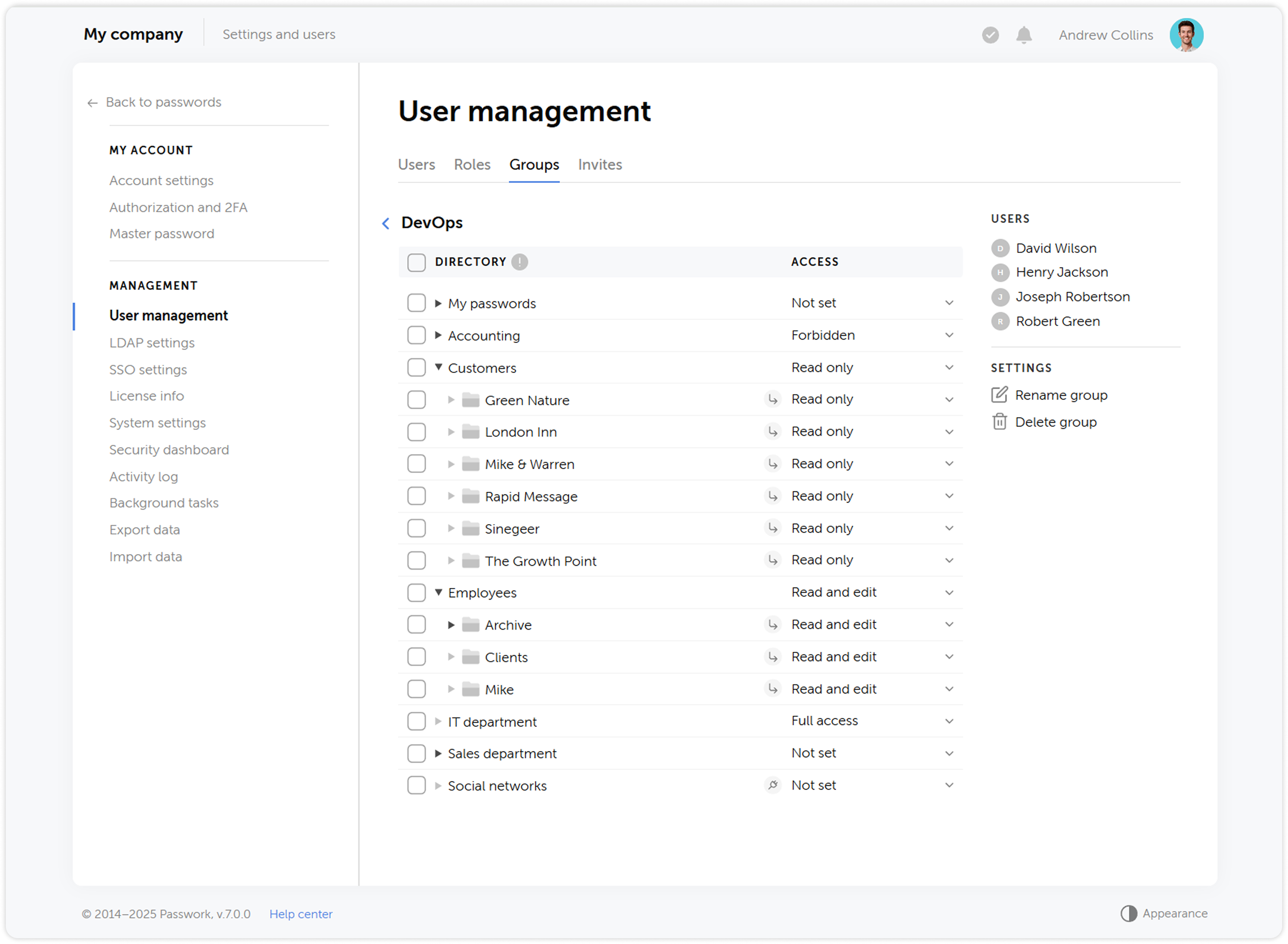Click the inheritance arrow icon beside Green Nature
This screenshot has height=944, width=1288.
[772, 399]
